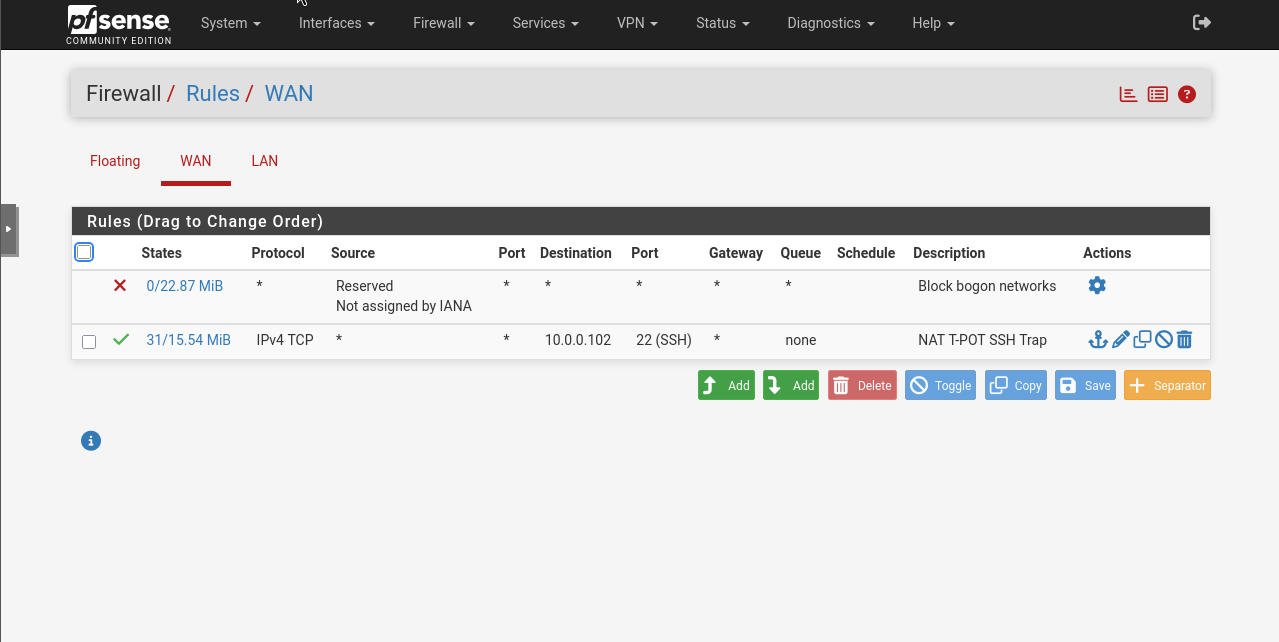Click the gear icon for bogon networks rule
This screenshot has width=1279, height=642.
point(1097,286)
